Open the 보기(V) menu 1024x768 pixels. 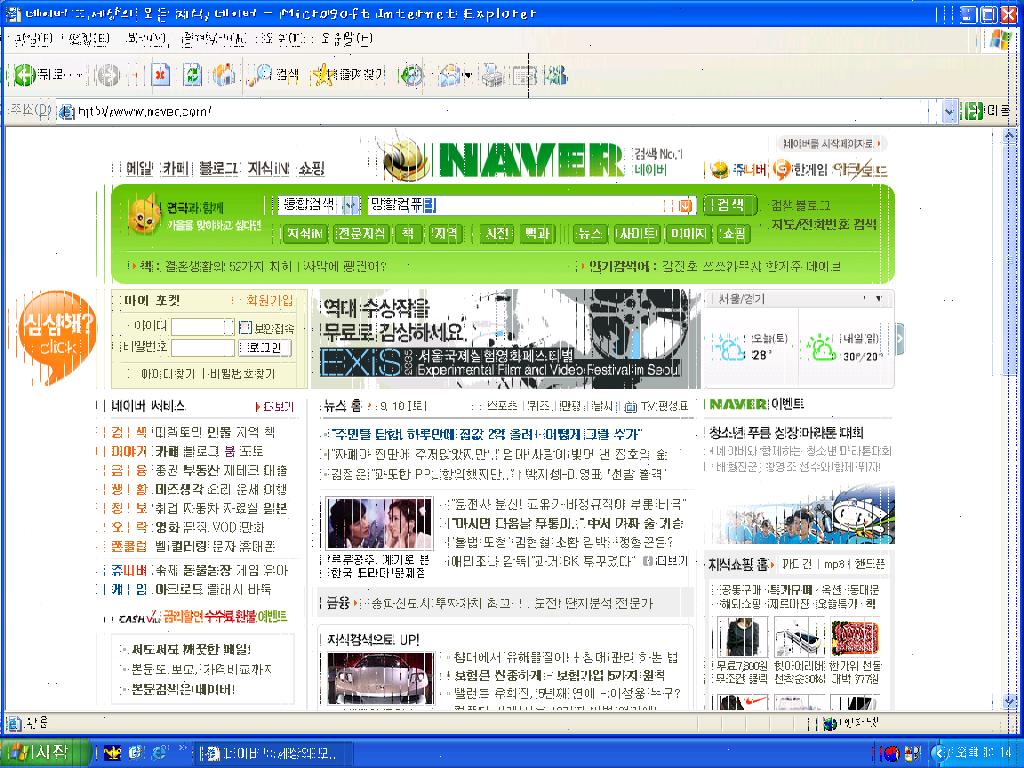pos(146,39)
